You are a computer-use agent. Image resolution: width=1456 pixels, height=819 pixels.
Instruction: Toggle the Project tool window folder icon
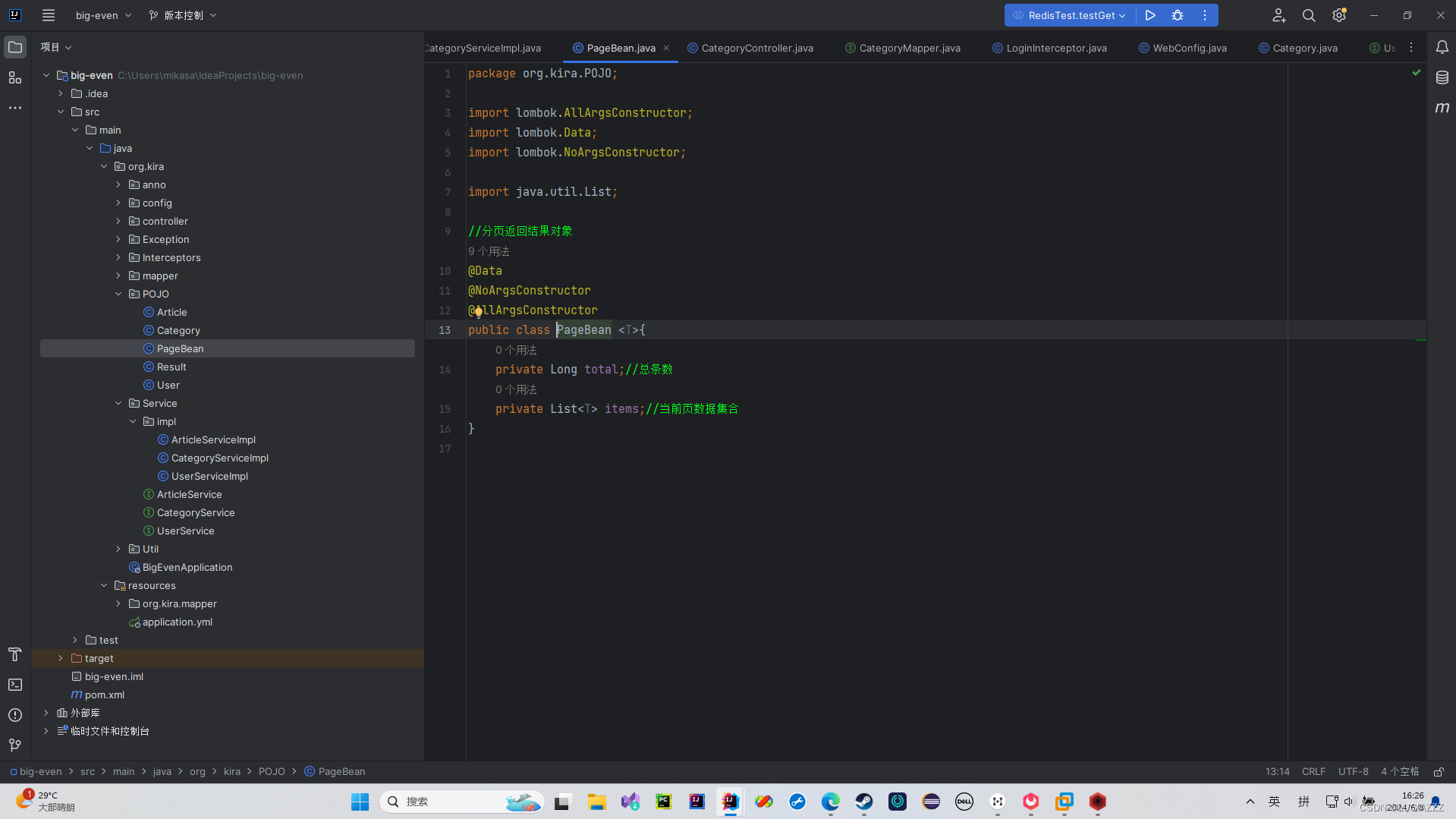[15, 47]
